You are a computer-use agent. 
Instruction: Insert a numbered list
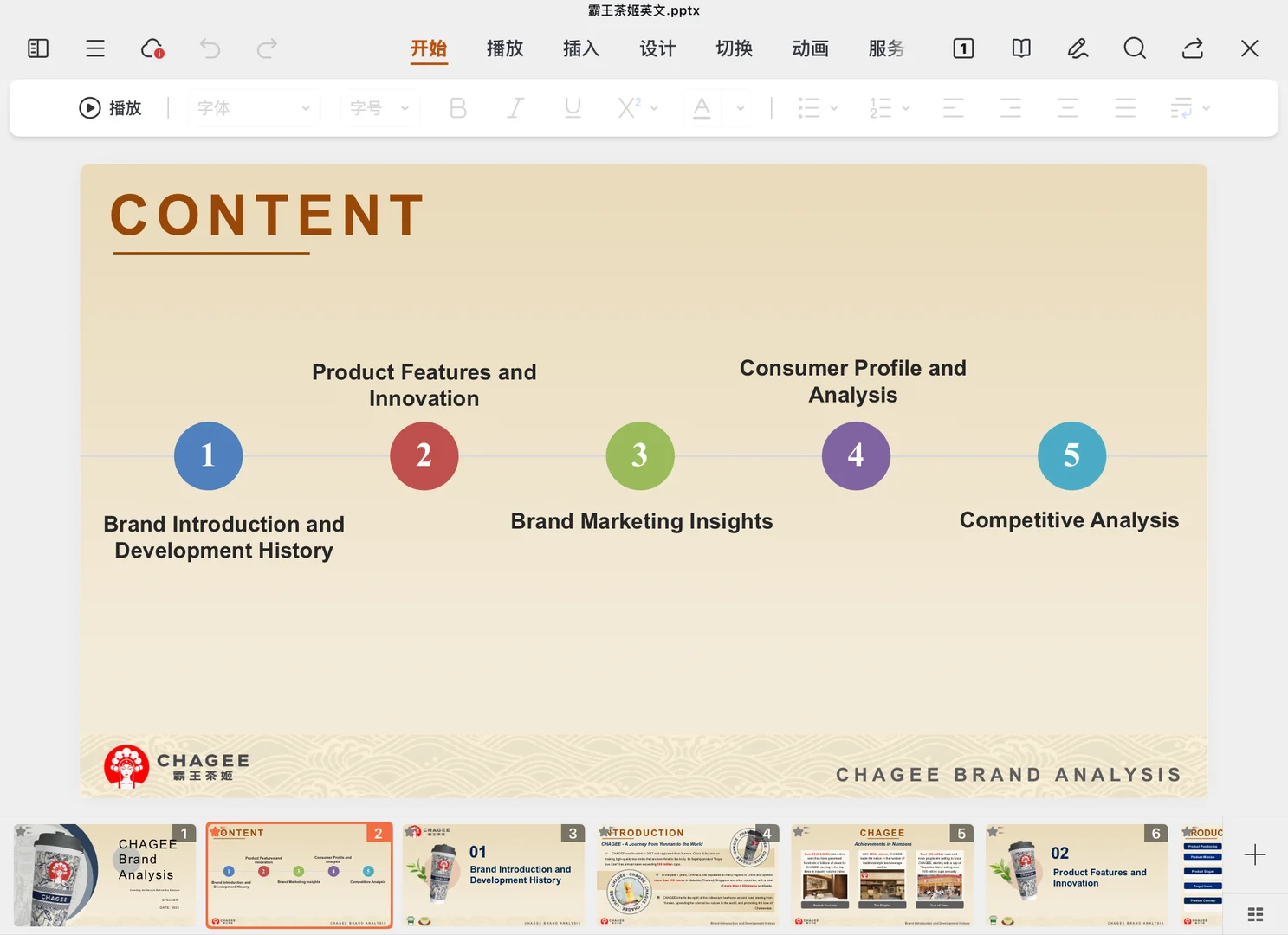(880, 108)
